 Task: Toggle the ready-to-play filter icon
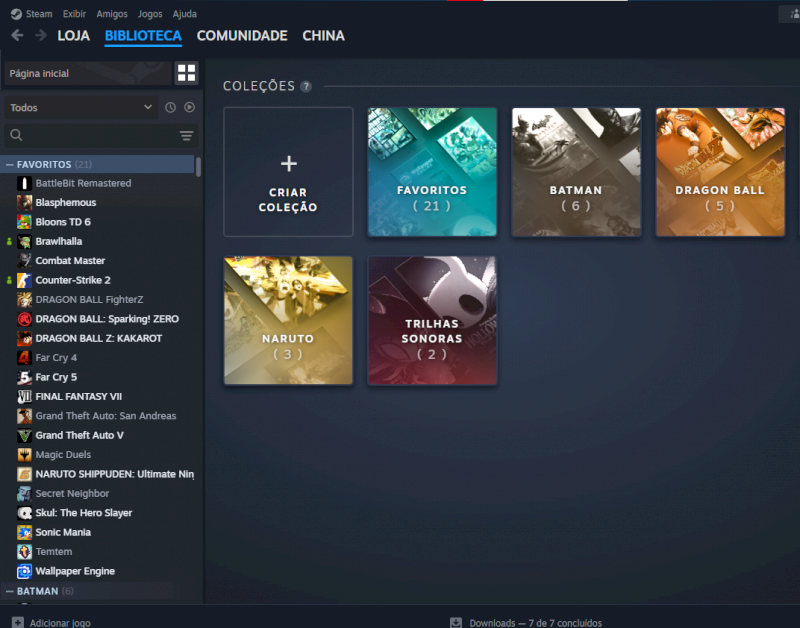click(189, 107)
